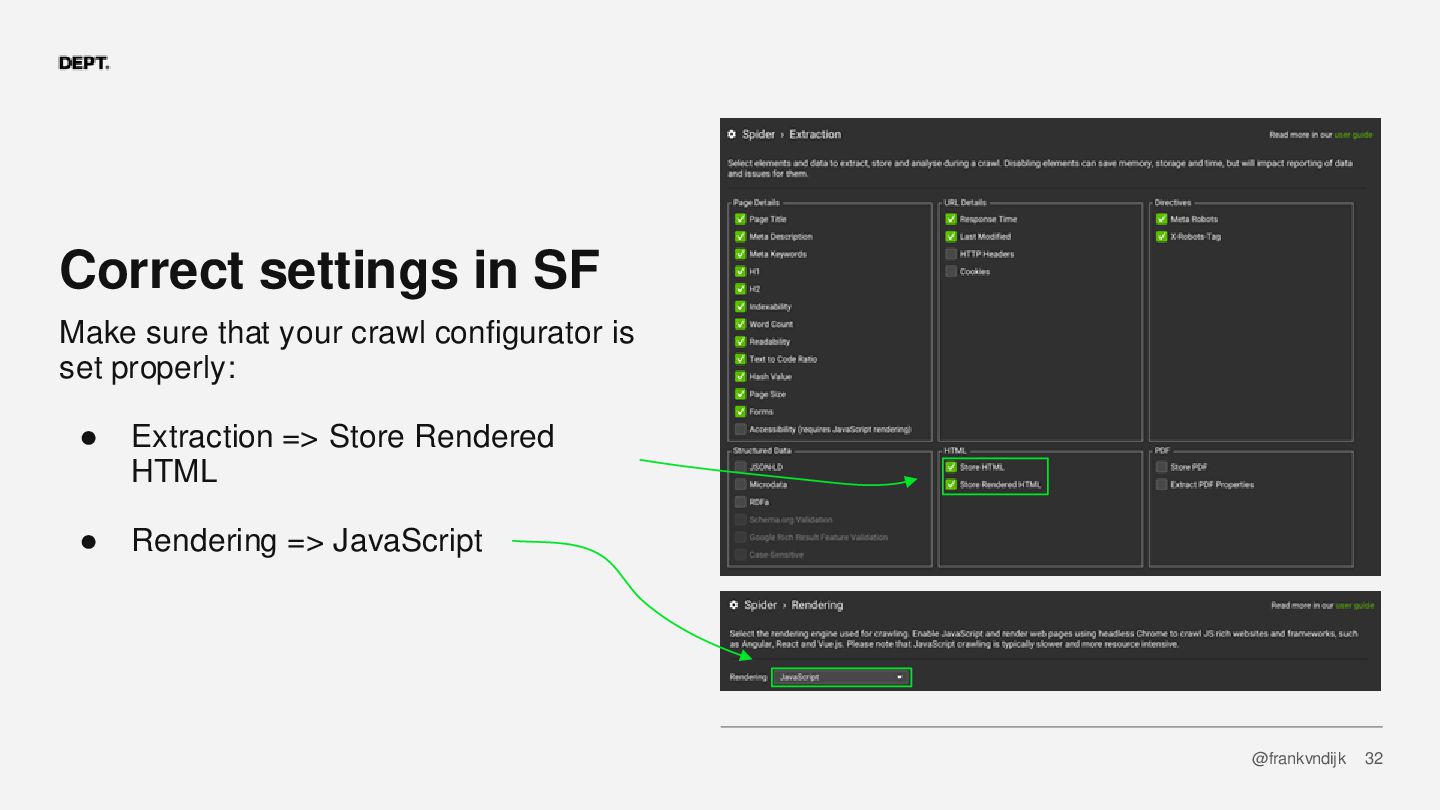Click the 'PDF' group label
Image resolution: width=1440 pixels, height=810 pixels.
click(x=1162, y=451)
